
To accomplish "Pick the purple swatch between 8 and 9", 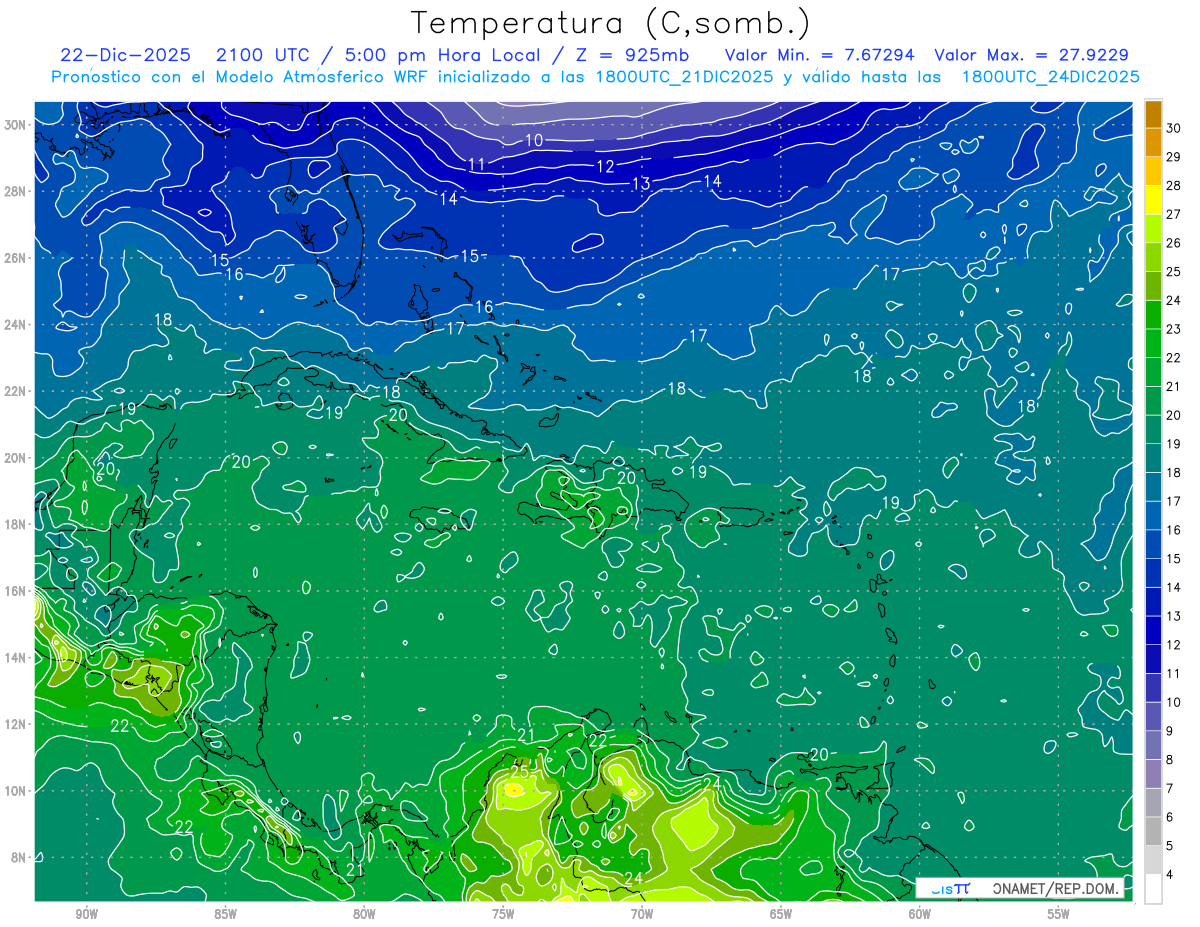I will coord(1153,745).
